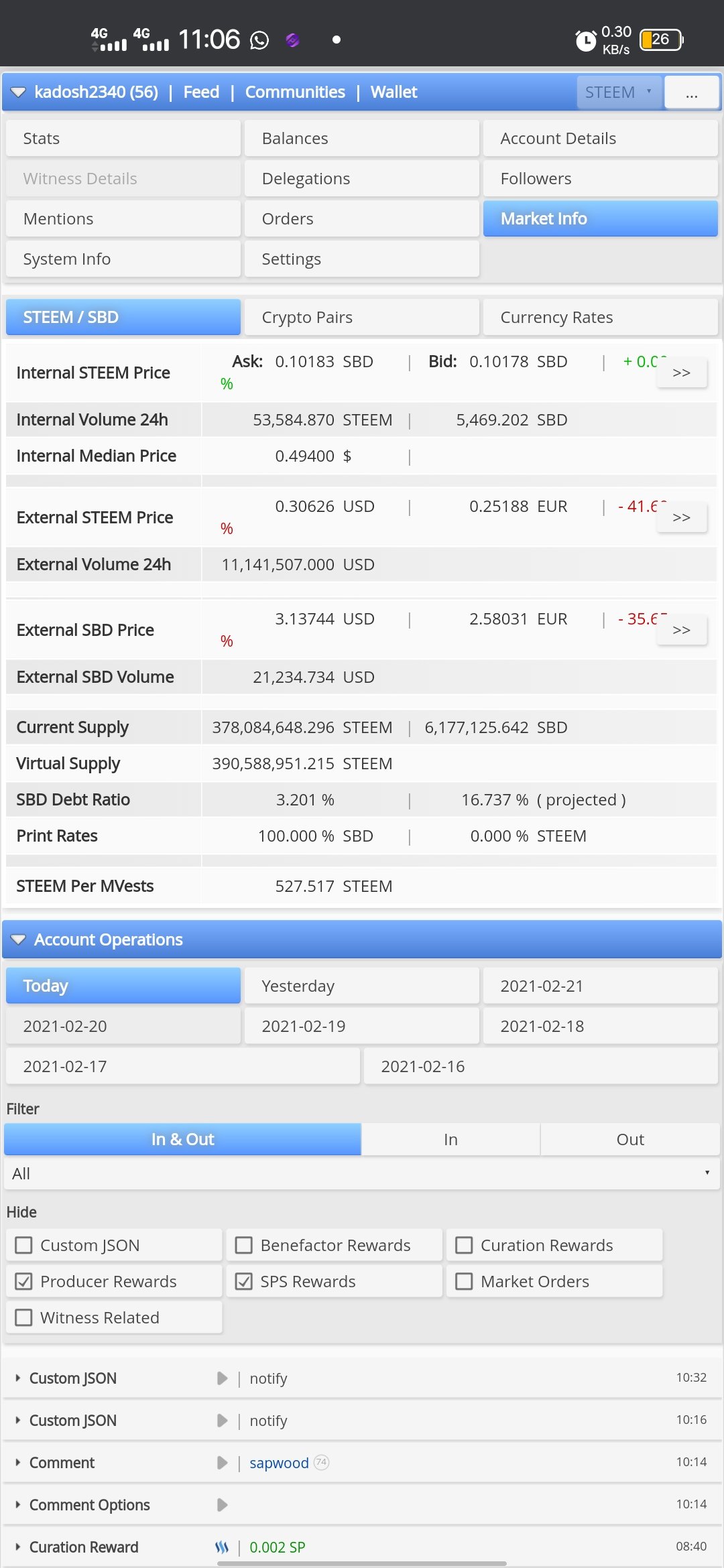Screen dimensions: 724x1568
Task: Open the Account Details tab
Action: (x=601, y=139)
